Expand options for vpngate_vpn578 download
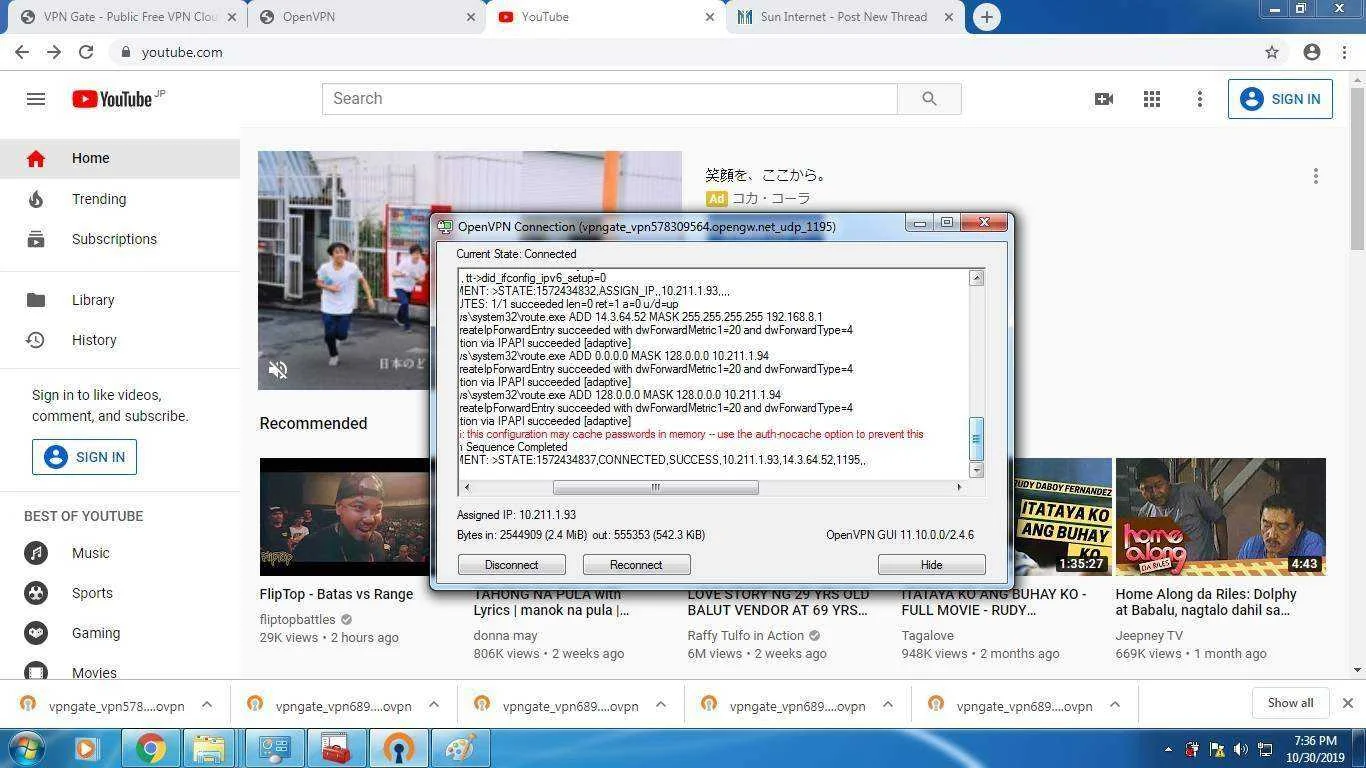Screen dimensions: 1366x768 [207, 705]
